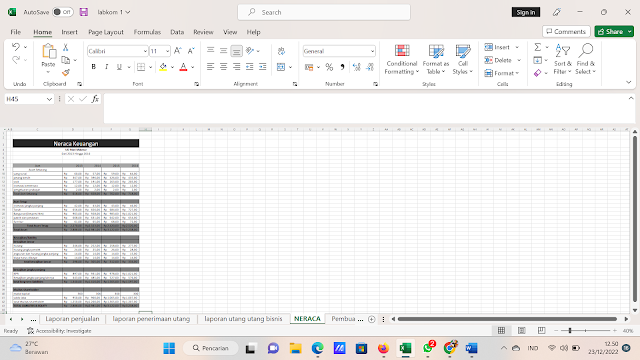Center text horizontally
The image size is (640, 360).
[x=224, y=67]
